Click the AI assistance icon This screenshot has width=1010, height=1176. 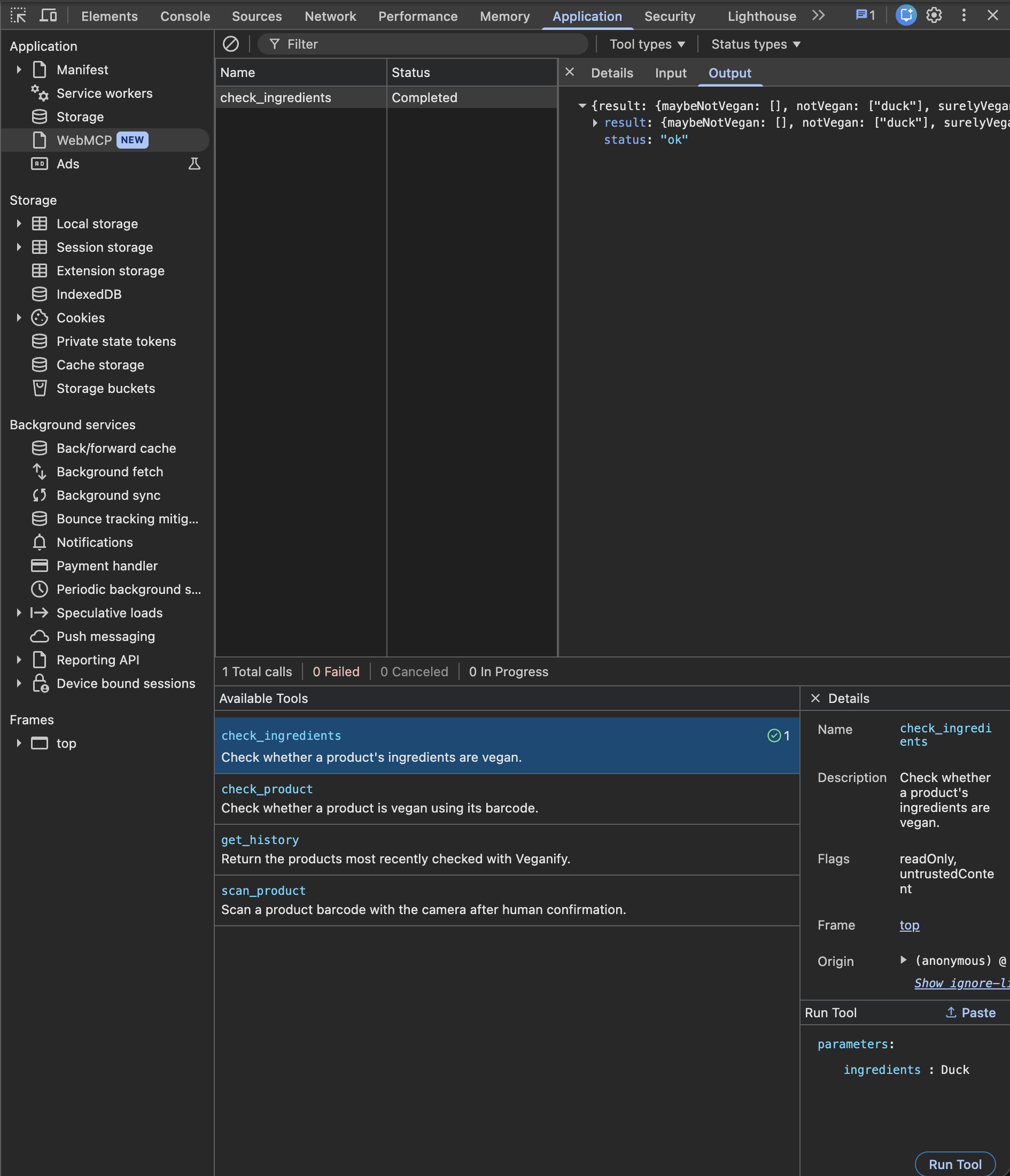(x=906, y=16)
